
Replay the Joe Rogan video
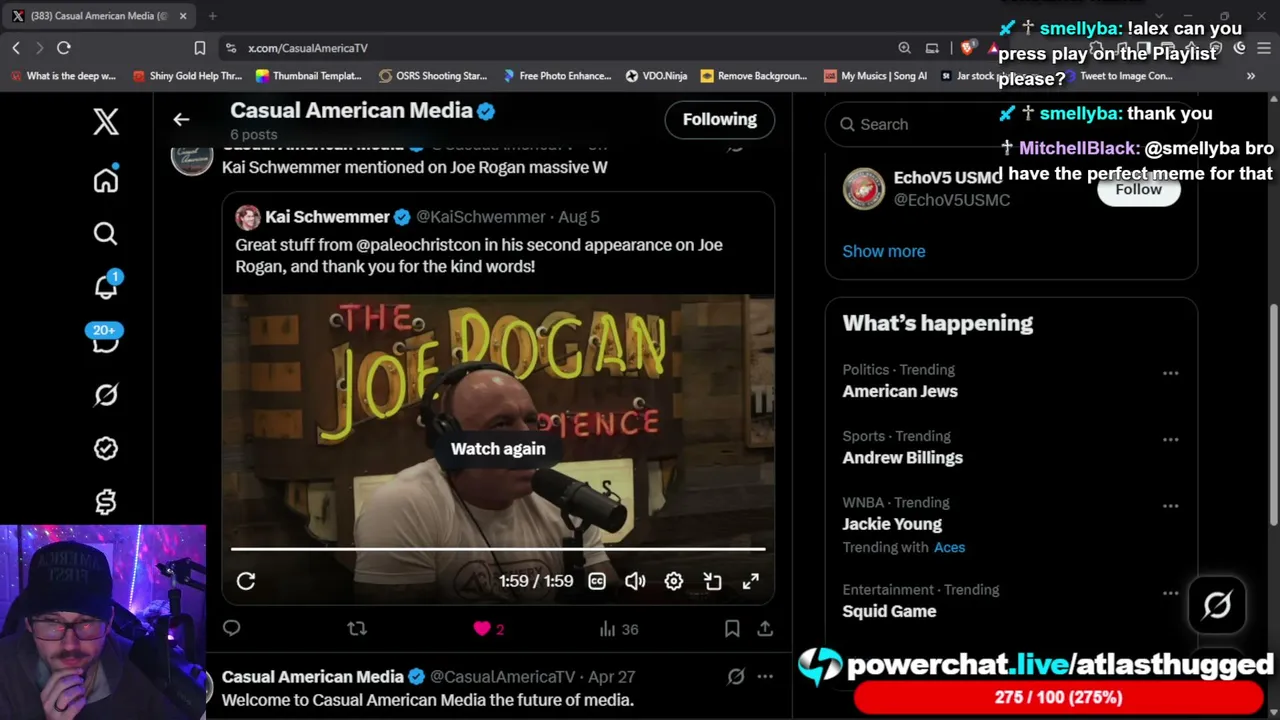[246, 581]
